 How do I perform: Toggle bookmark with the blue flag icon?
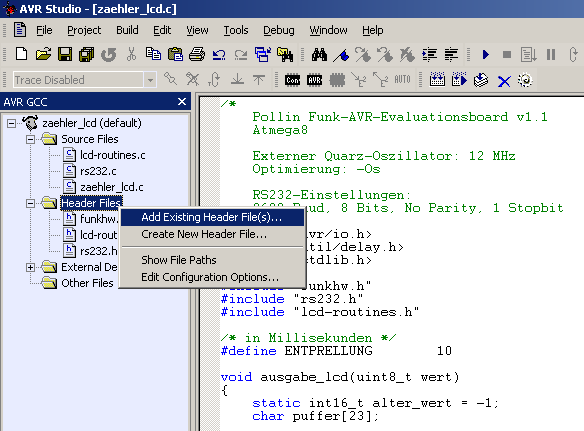[341, 56]
